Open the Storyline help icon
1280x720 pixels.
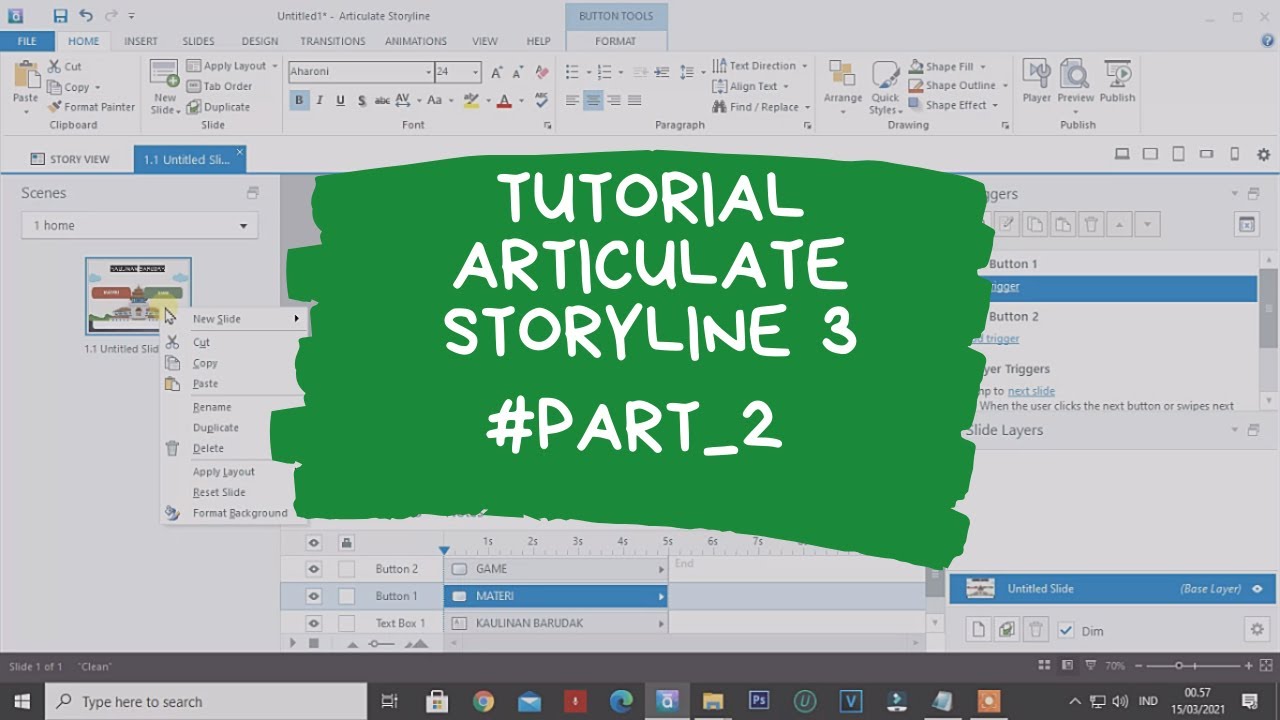(x=1268, y=41)
